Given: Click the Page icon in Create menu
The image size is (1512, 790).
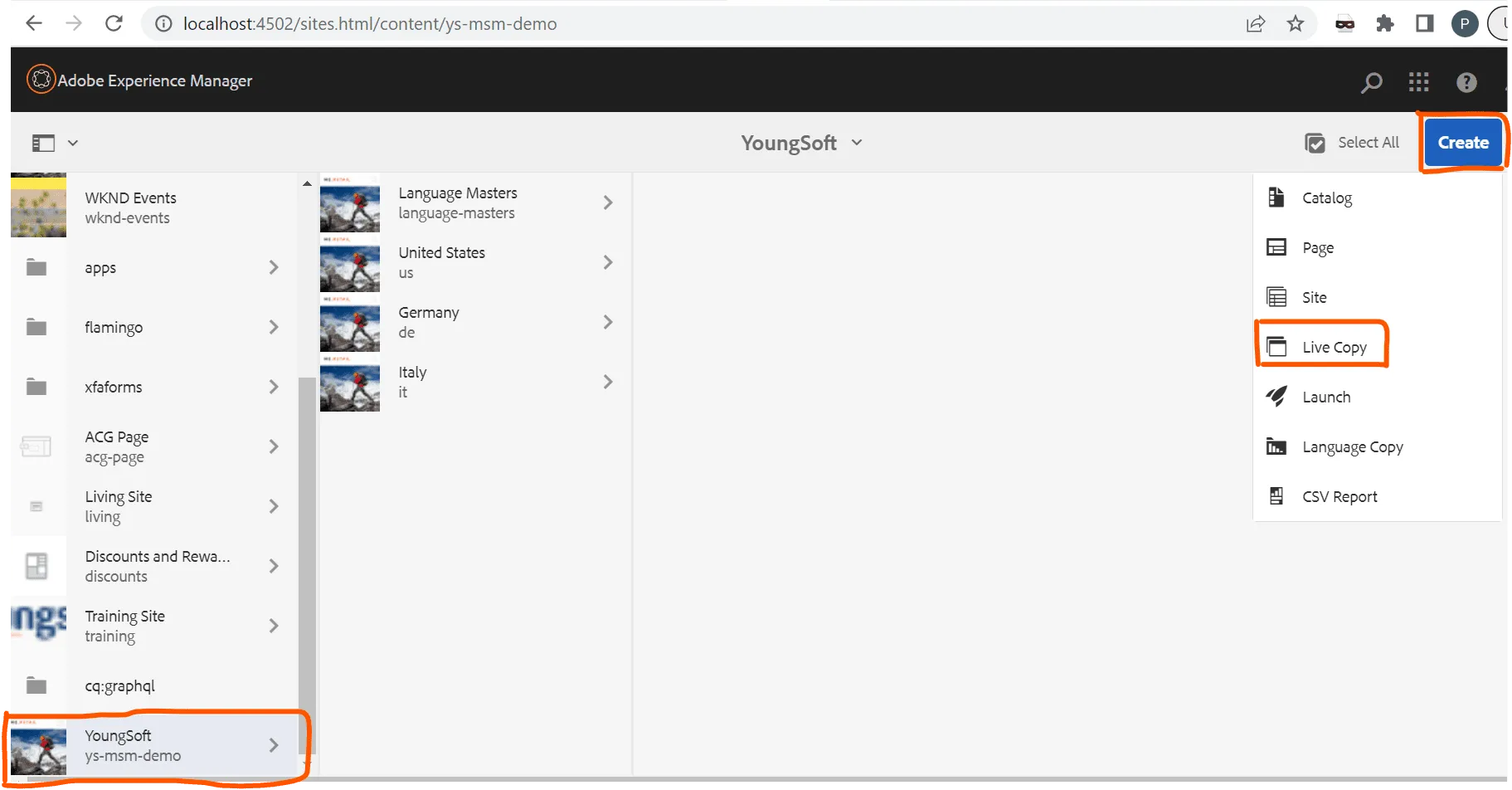Looking at the screenshot, I should 1276,247.
